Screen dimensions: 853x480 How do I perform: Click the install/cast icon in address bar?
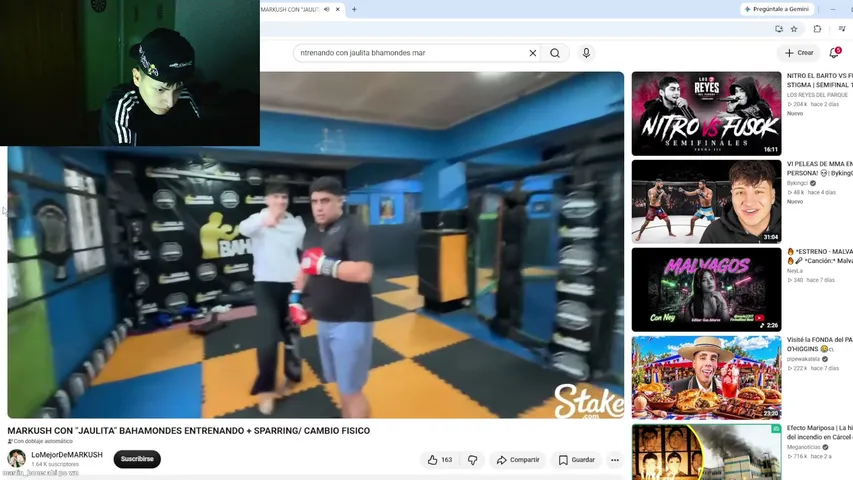point(779,29)
